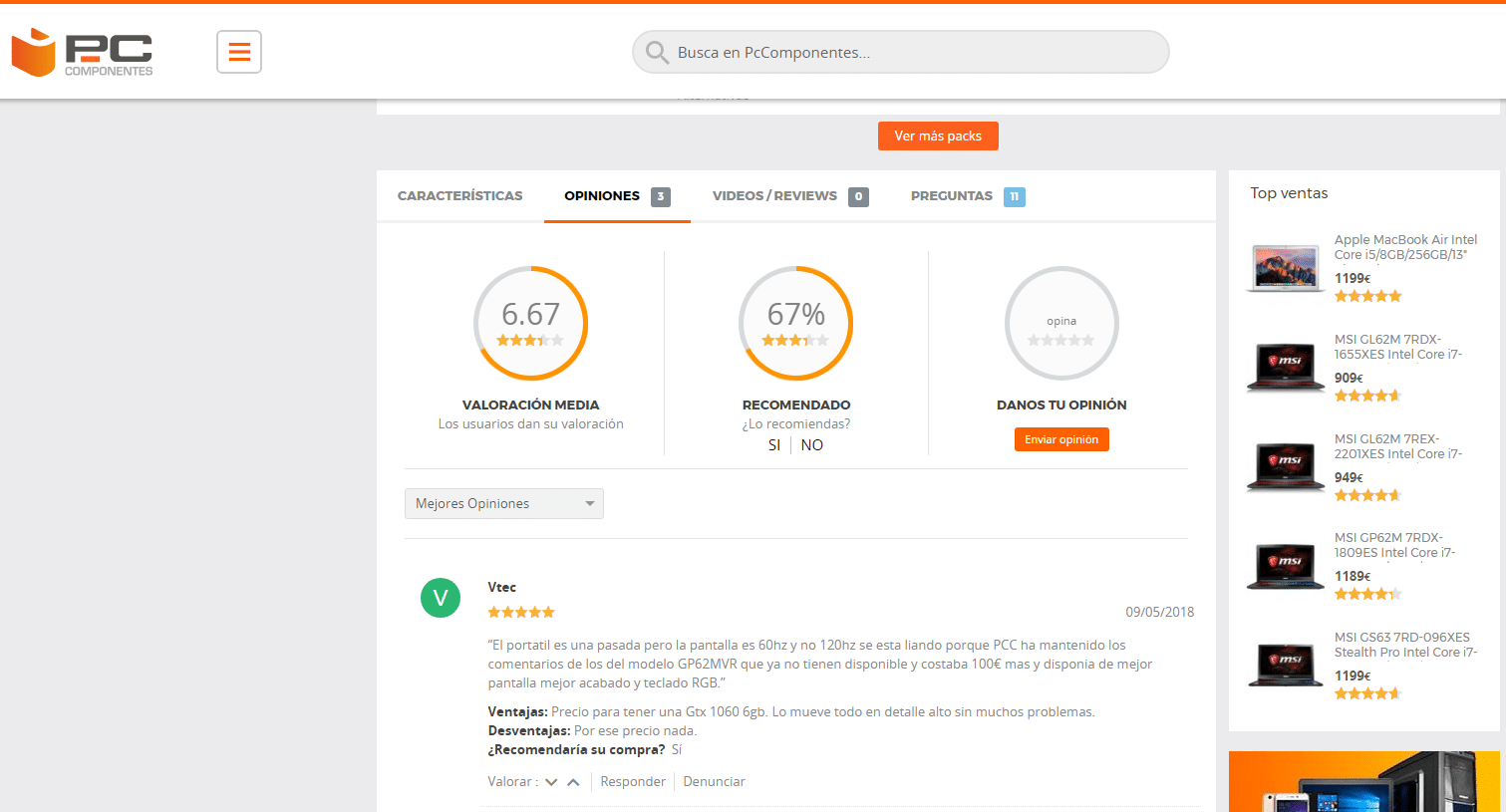Click the Ver más packs button

point(938,135)
